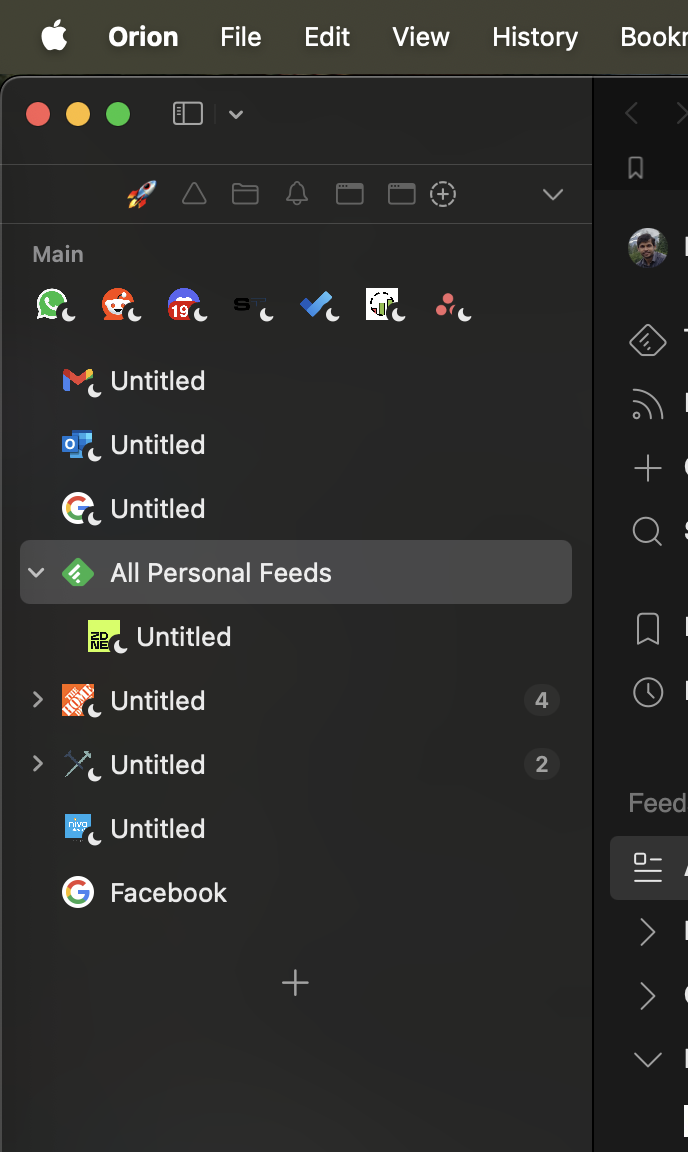Select the Facebook tab in sidebar
The width and height of the screenshot is (688, 1152).
[168, 892]
